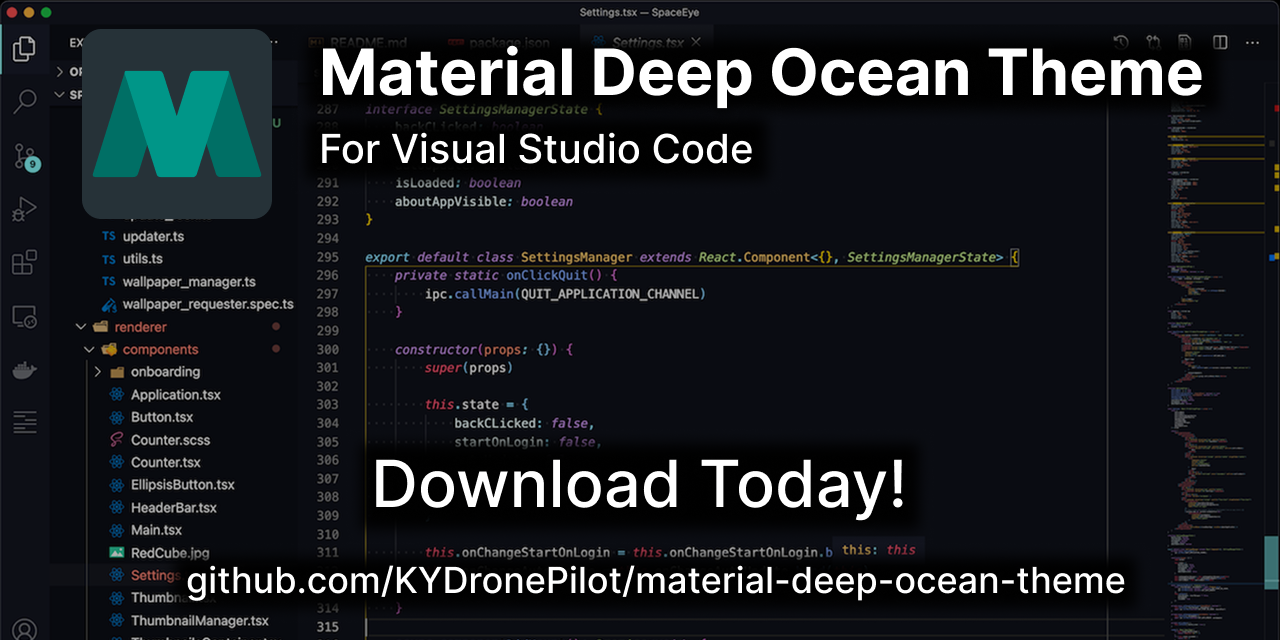Click line number 300 in the gutter
Image resolution: width=1280 pixels, height=640 pixels.
(x=327, y=350)
